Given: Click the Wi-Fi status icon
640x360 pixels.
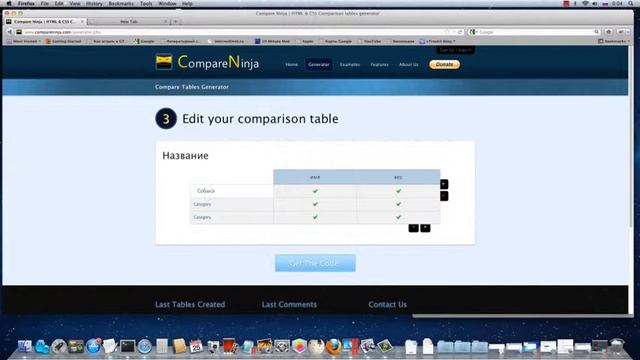Looking at the screenshot, I should coord(585,3).
